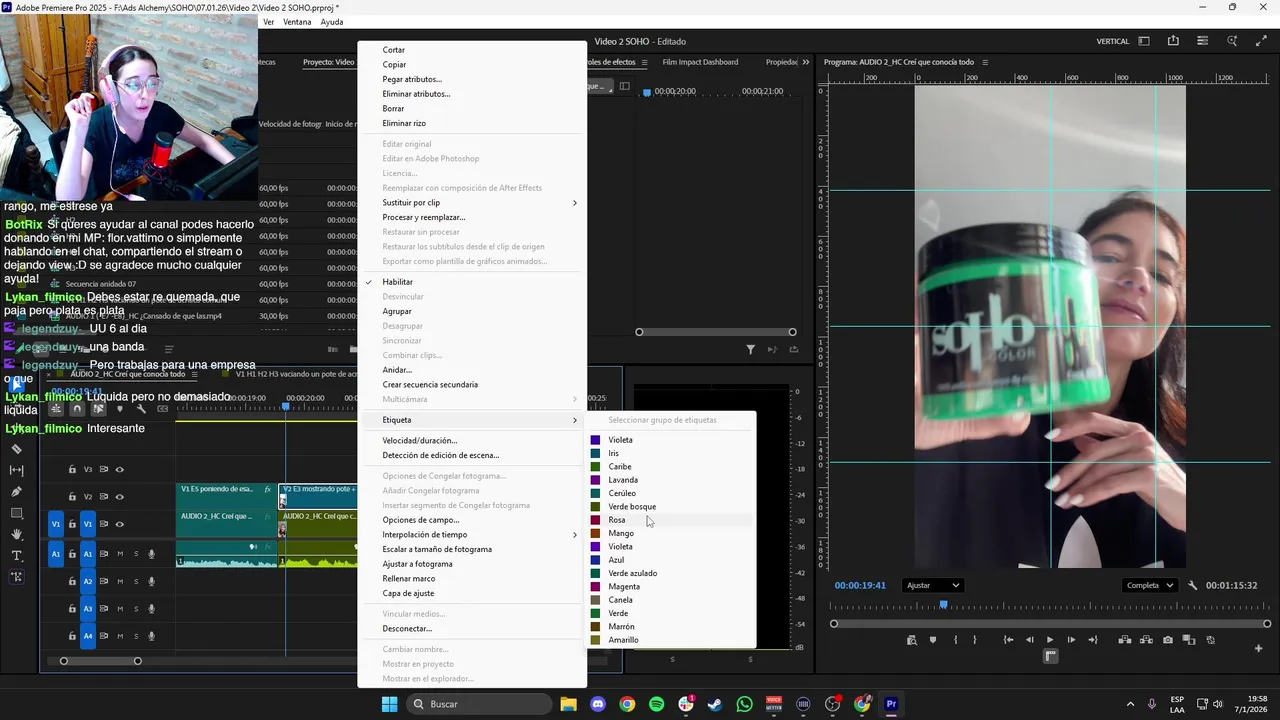This screenshot has height=720, width=1280.
Task: Open Spotify from the taskbar
Action: pos(656,704)
